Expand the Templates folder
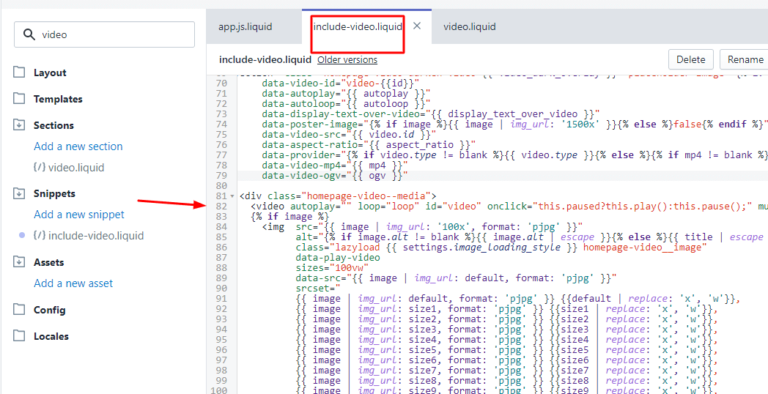The height and width of the screenshot is (394, 768). click(x=58, y=99)
